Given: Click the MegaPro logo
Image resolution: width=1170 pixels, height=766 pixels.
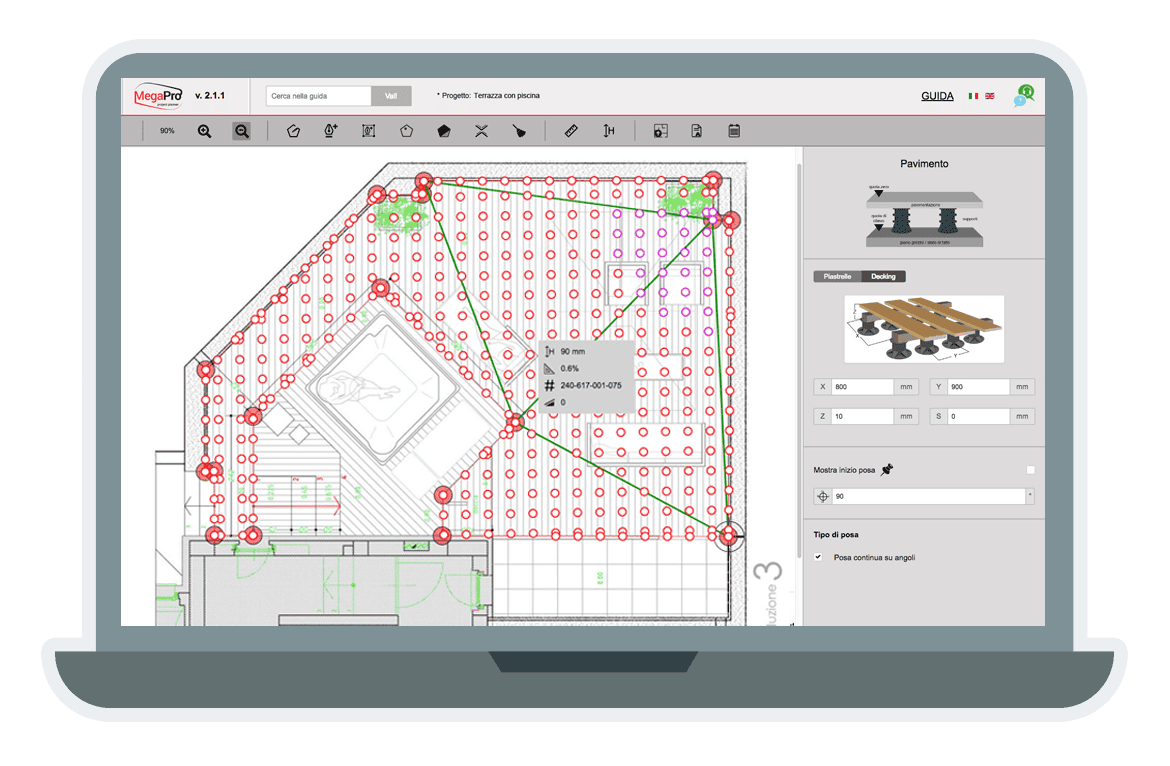Looking at the screenshot, I should tap(157, 96).
